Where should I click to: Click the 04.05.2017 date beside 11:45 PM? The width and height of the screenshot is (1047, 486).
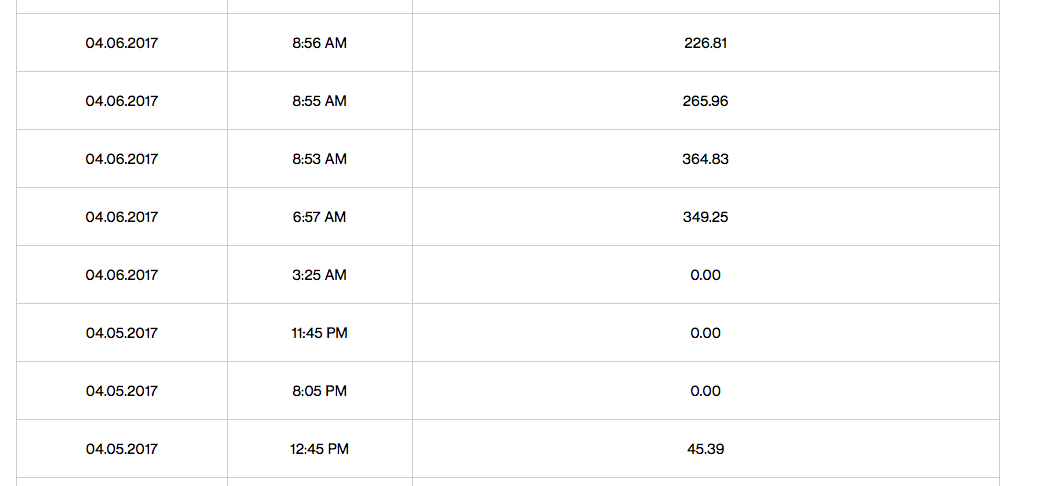pyautogui.click(x=122, y=333)
